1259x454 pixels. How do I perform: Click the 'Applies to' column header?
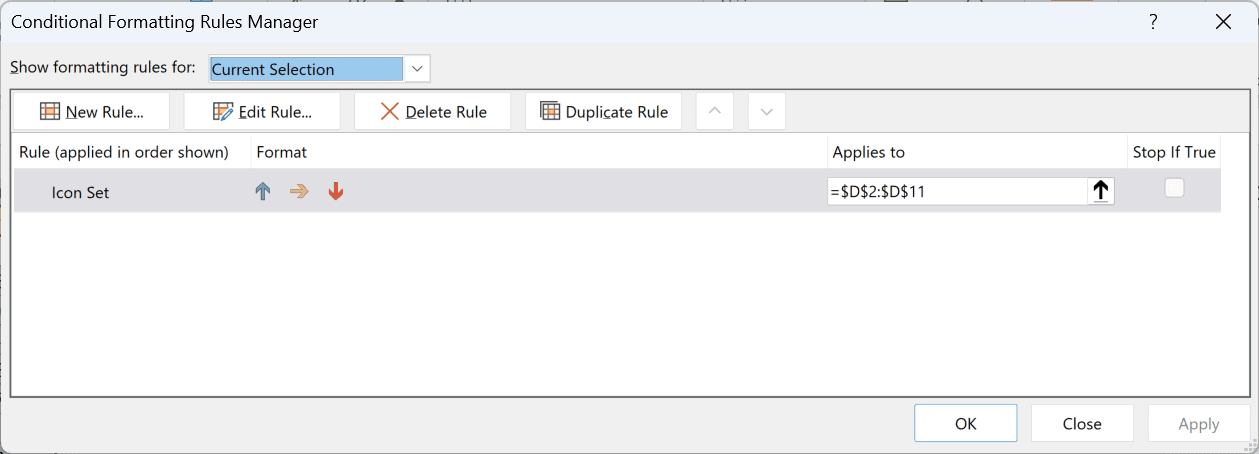coord(868,152)
